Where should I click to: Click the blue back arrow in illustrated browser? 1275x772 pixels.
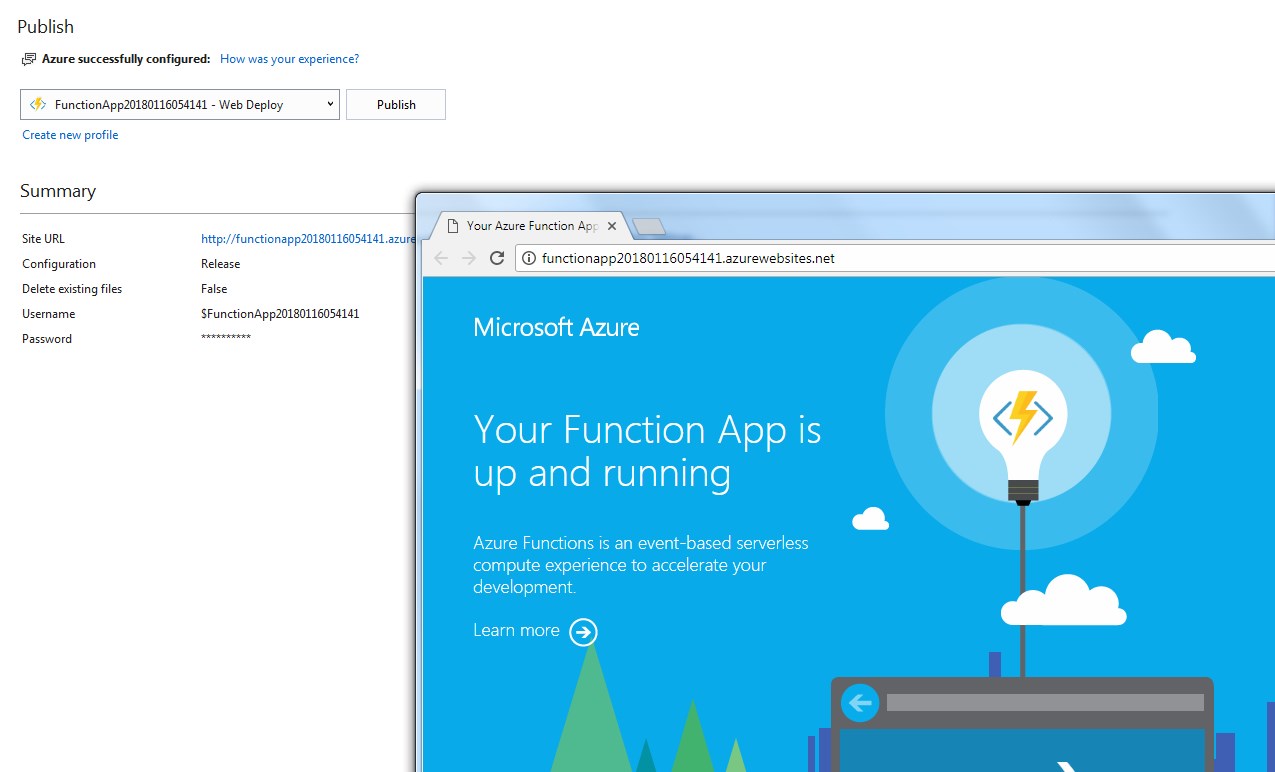[x=859, y=703]
